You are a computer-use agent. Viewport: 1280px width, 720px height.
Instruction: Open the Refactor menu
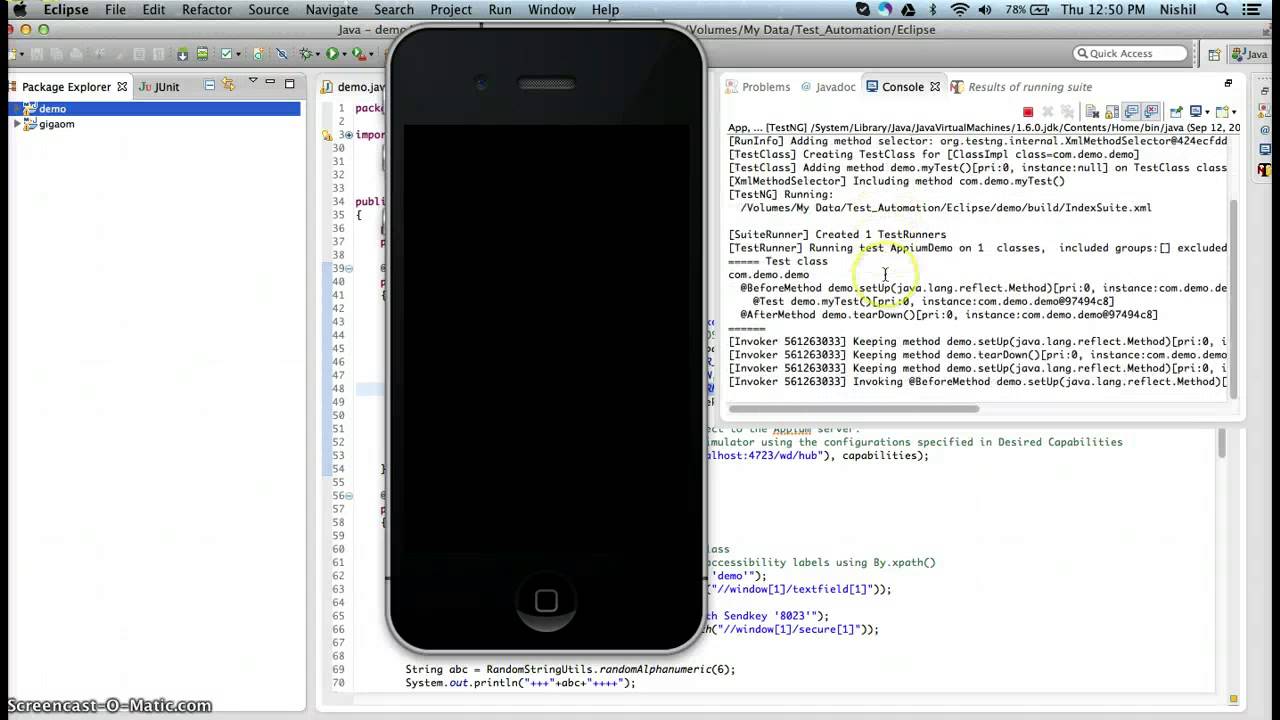tap(207, 10)
